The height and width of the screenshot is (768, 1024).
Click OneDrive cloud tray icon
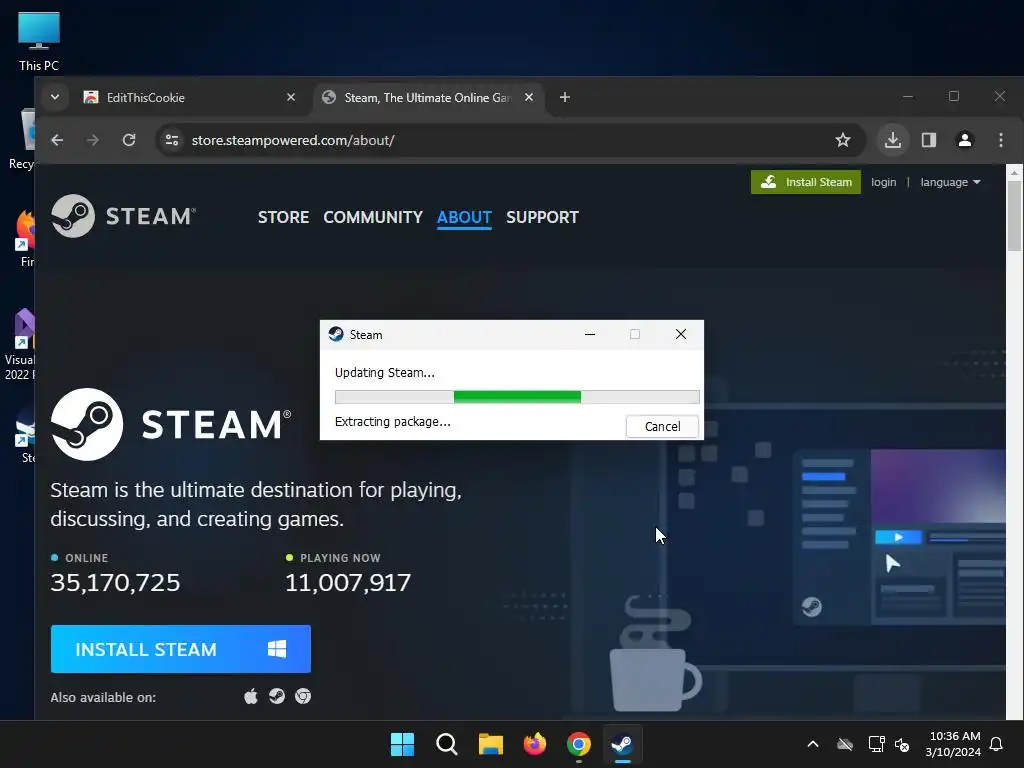tap(845, 744)
